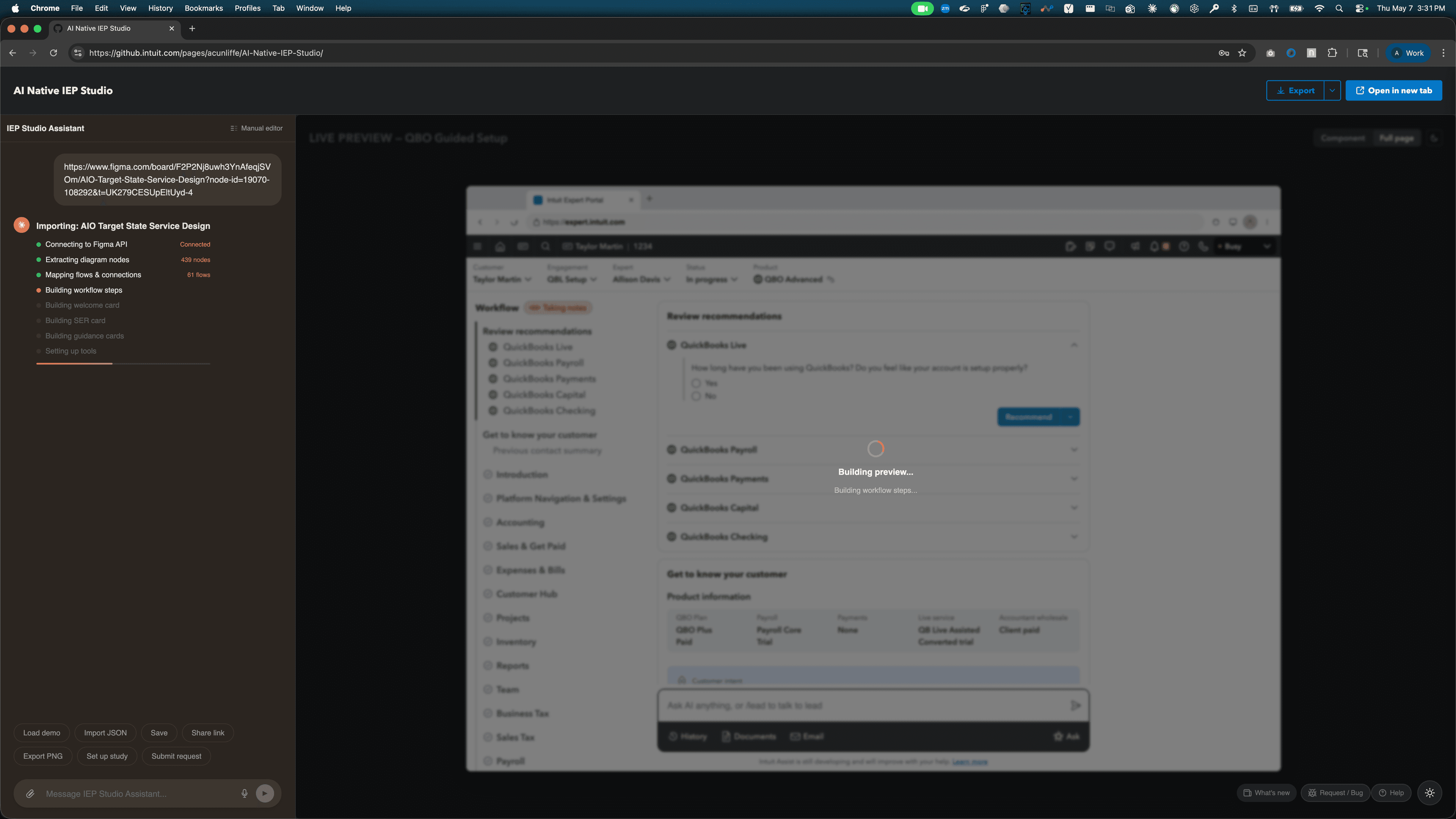Activate the microphone voice input icon
Image resolution: width=1456 pixels, height=819 pixels.
pos(244,794)
